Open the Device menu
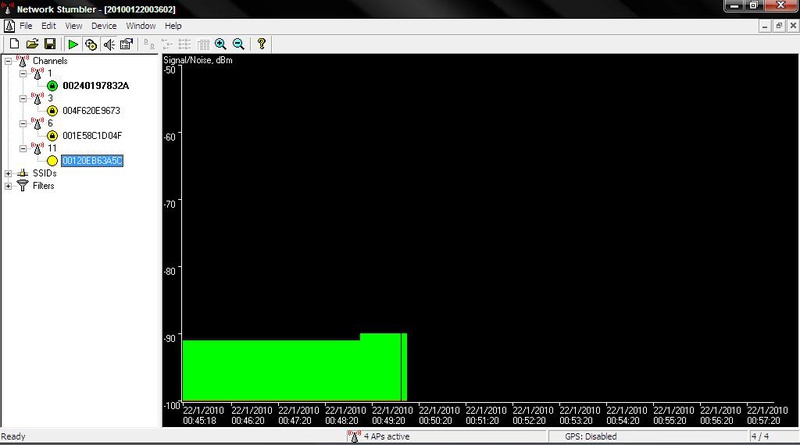The image size is (800, 445). tap(104, 26)
